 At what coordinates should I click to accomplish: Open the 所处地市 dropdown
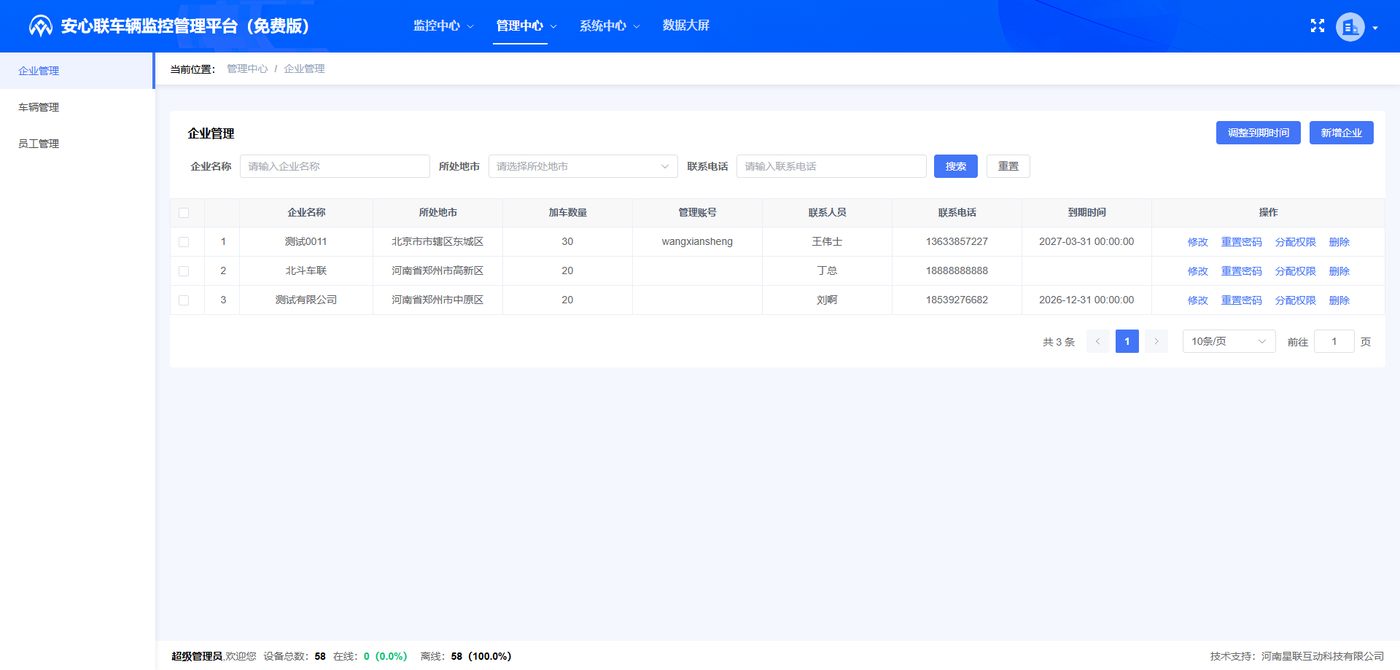[583, 166]
